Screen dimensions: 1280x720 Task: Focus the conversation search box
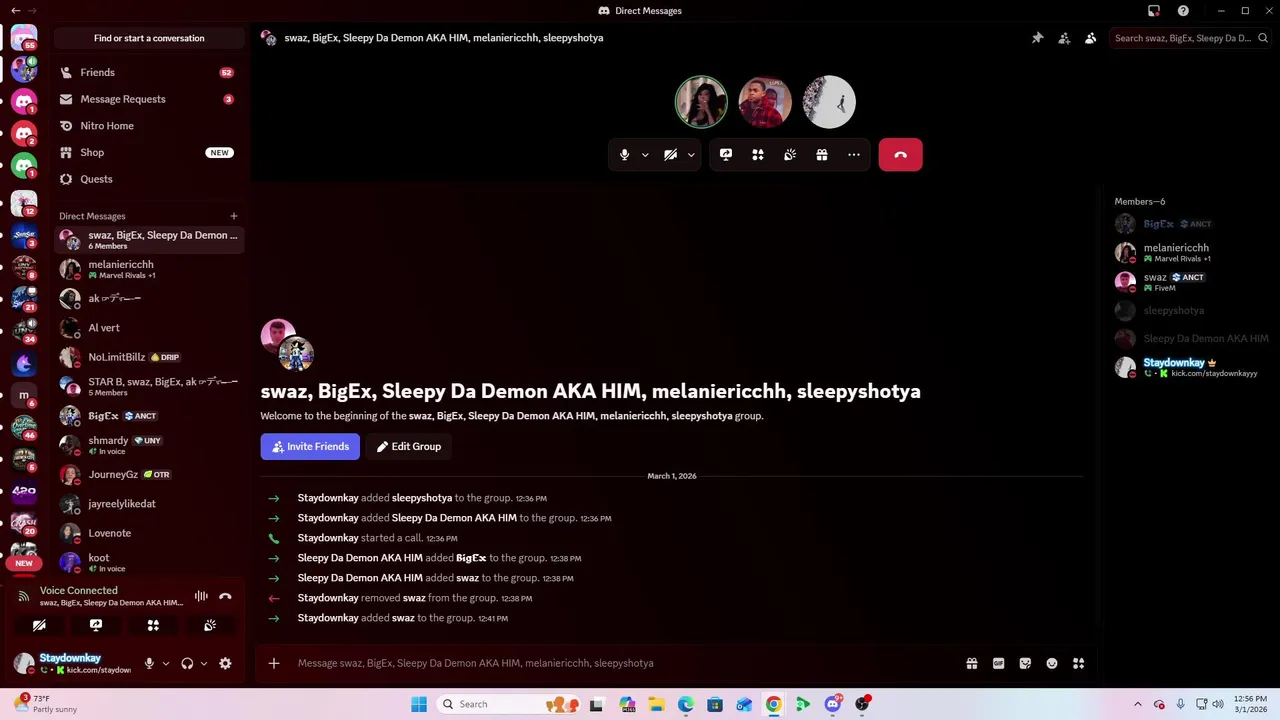1190,38
